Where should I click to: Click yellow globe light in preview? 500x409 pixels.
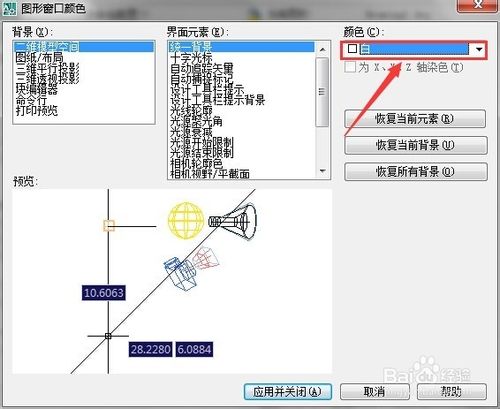click(x=186, y=220)
